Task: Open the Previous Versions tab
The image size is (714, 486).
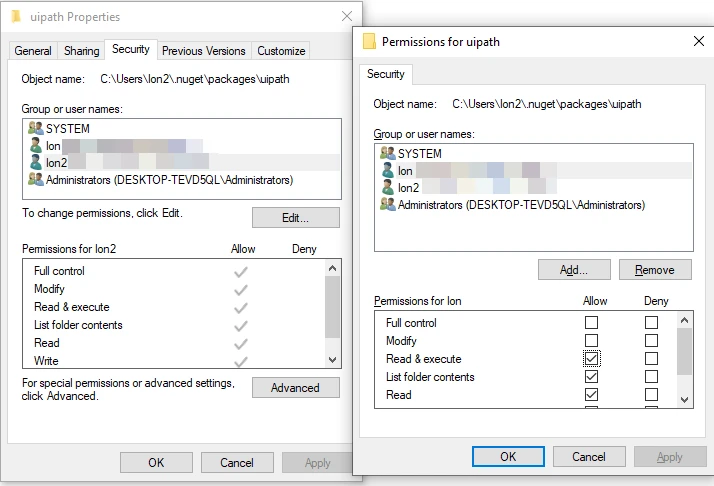Action: (x=204, y=51)
